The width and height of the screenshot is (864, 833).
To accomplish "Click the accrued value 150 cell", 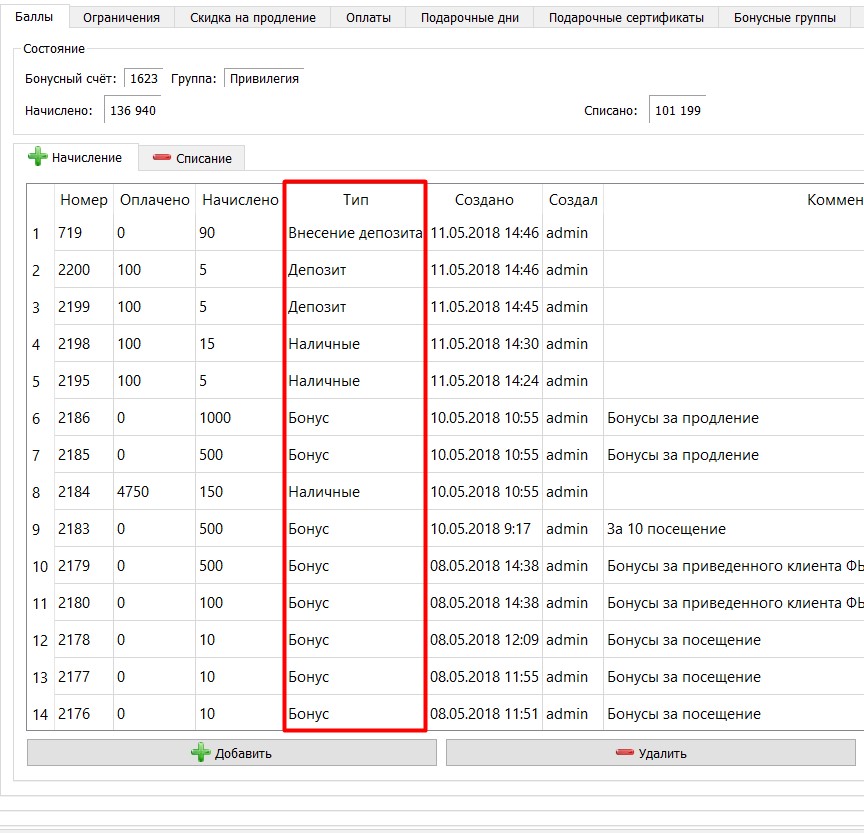I will [x=239, y=491].
